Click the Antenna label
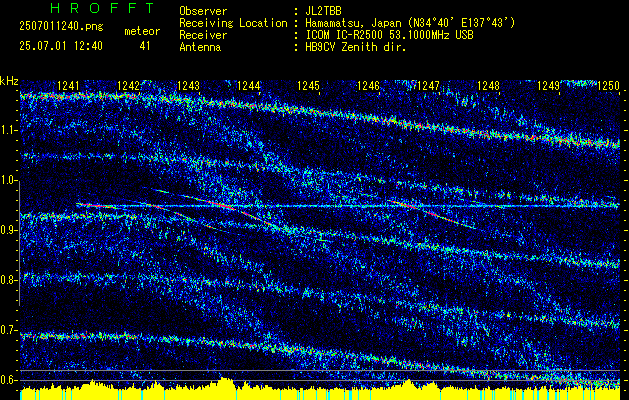This screenshot has width=629, height=400. click(200, 47)
